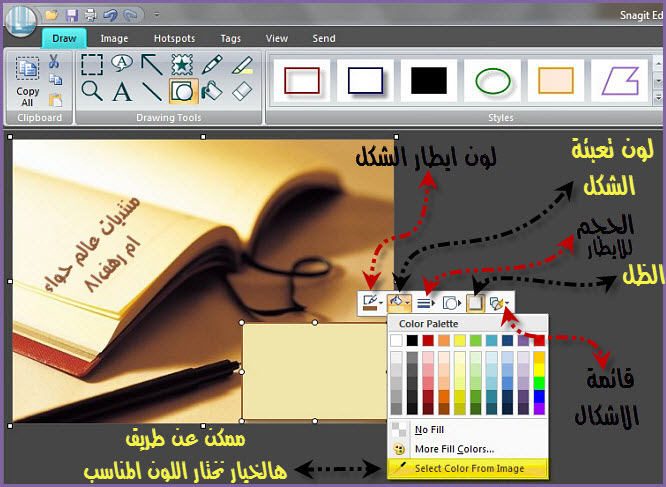Select the Fill paint bucket tool
The image size is (666, 487).
(212, 92)
